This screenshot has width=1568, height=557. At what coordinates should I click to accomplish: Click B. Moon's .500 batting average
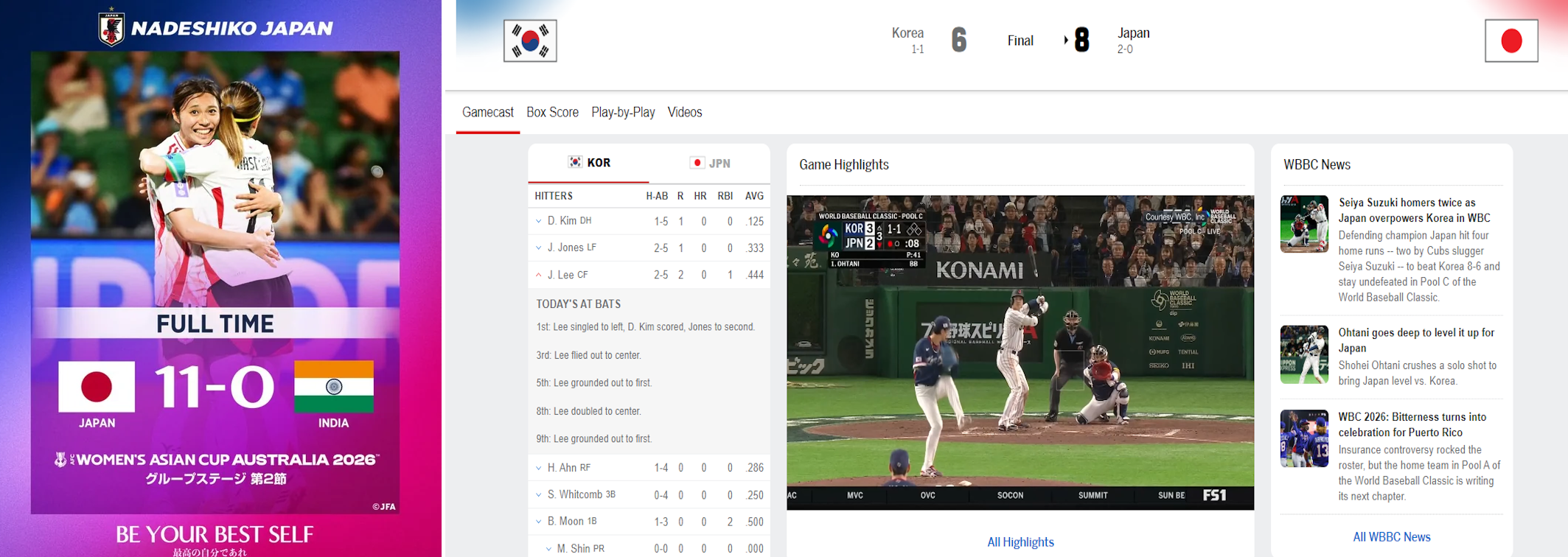[x=755, y=522]
